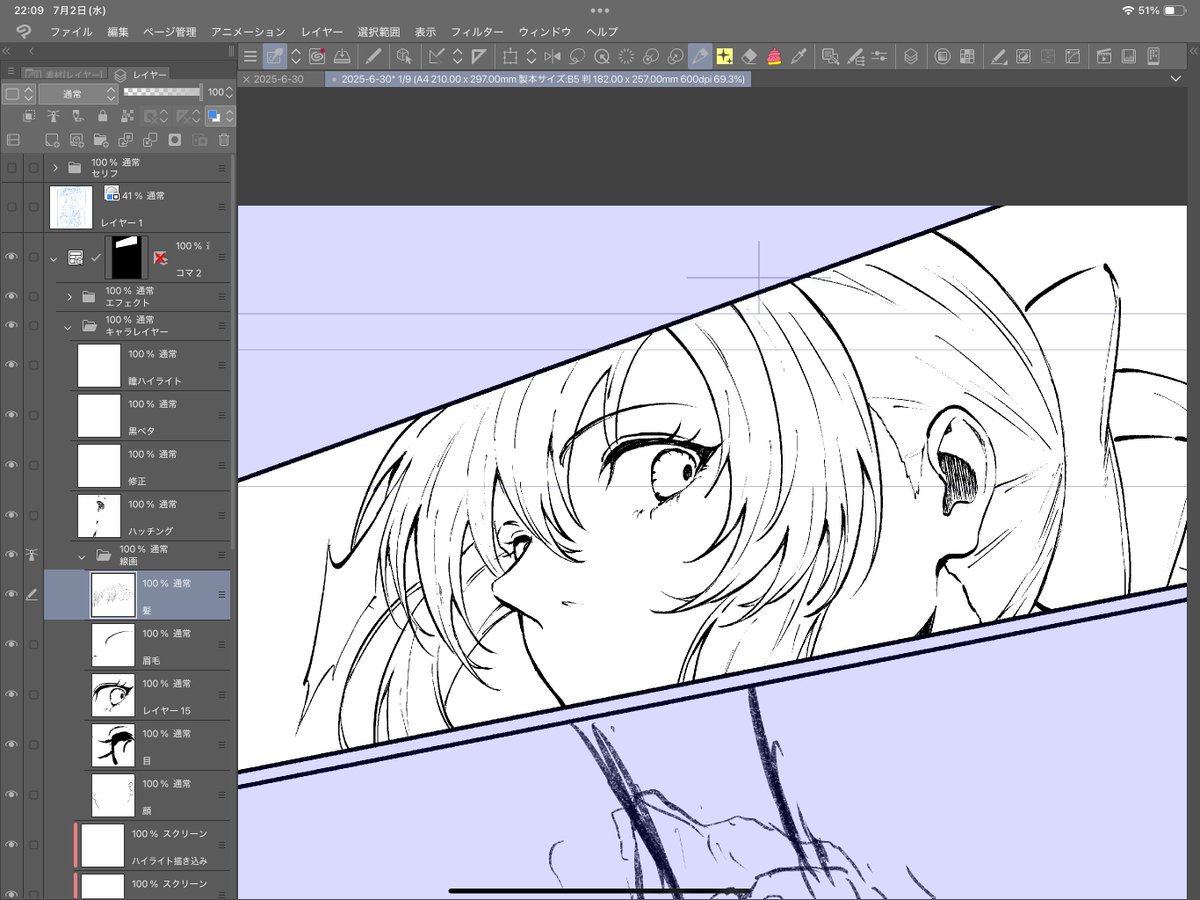Click the smartphone preview icon
Image resolution: width=1200 pixels, height=900 pixels.
click(x=1153, y=57)
